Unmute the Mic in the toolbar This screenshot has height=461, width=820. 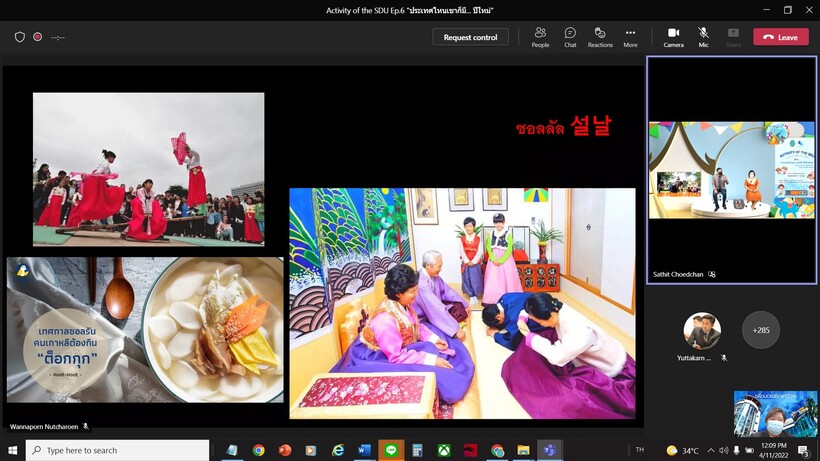coord(703,37)
